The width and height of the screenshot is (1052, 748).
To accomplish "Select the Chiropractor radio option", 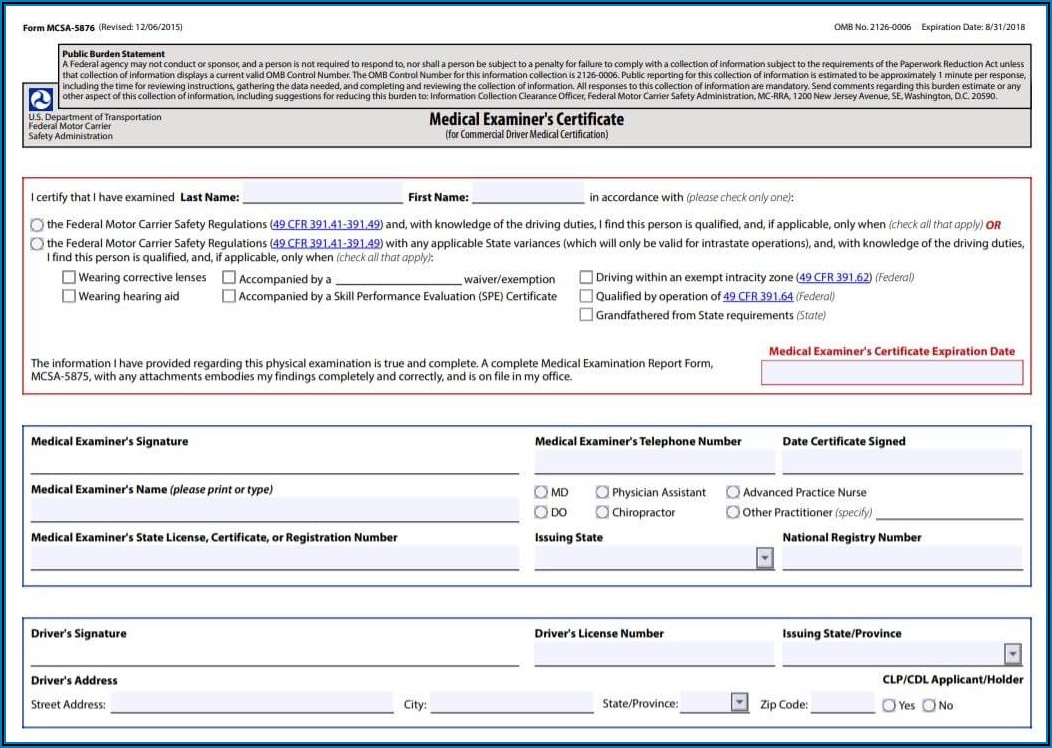I will pos(602,512).
